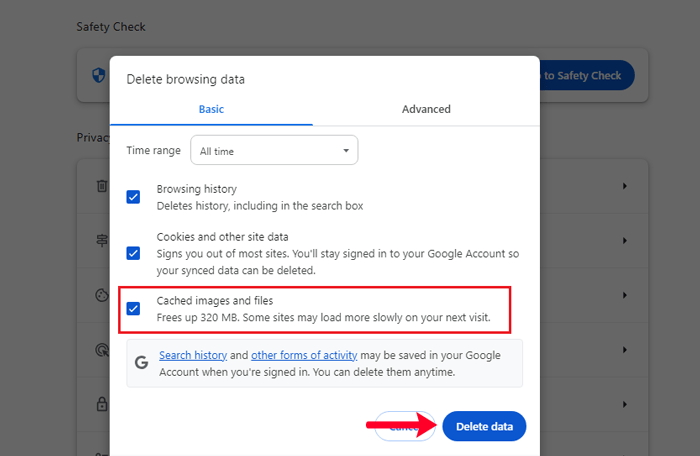Select the Basic tab
This screenshot has height=456, width=700.
click(x=211, y=109)
